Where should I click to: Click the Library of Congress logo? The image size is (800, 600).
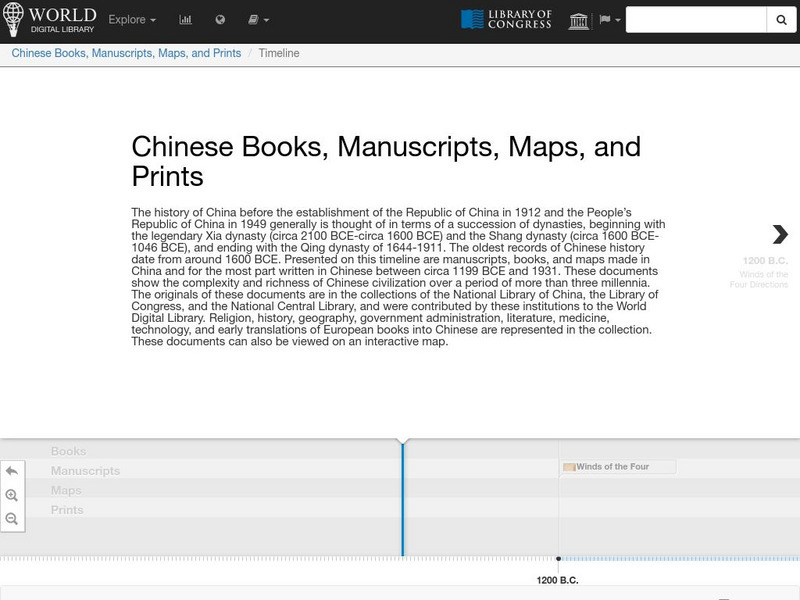click(506, 20)
